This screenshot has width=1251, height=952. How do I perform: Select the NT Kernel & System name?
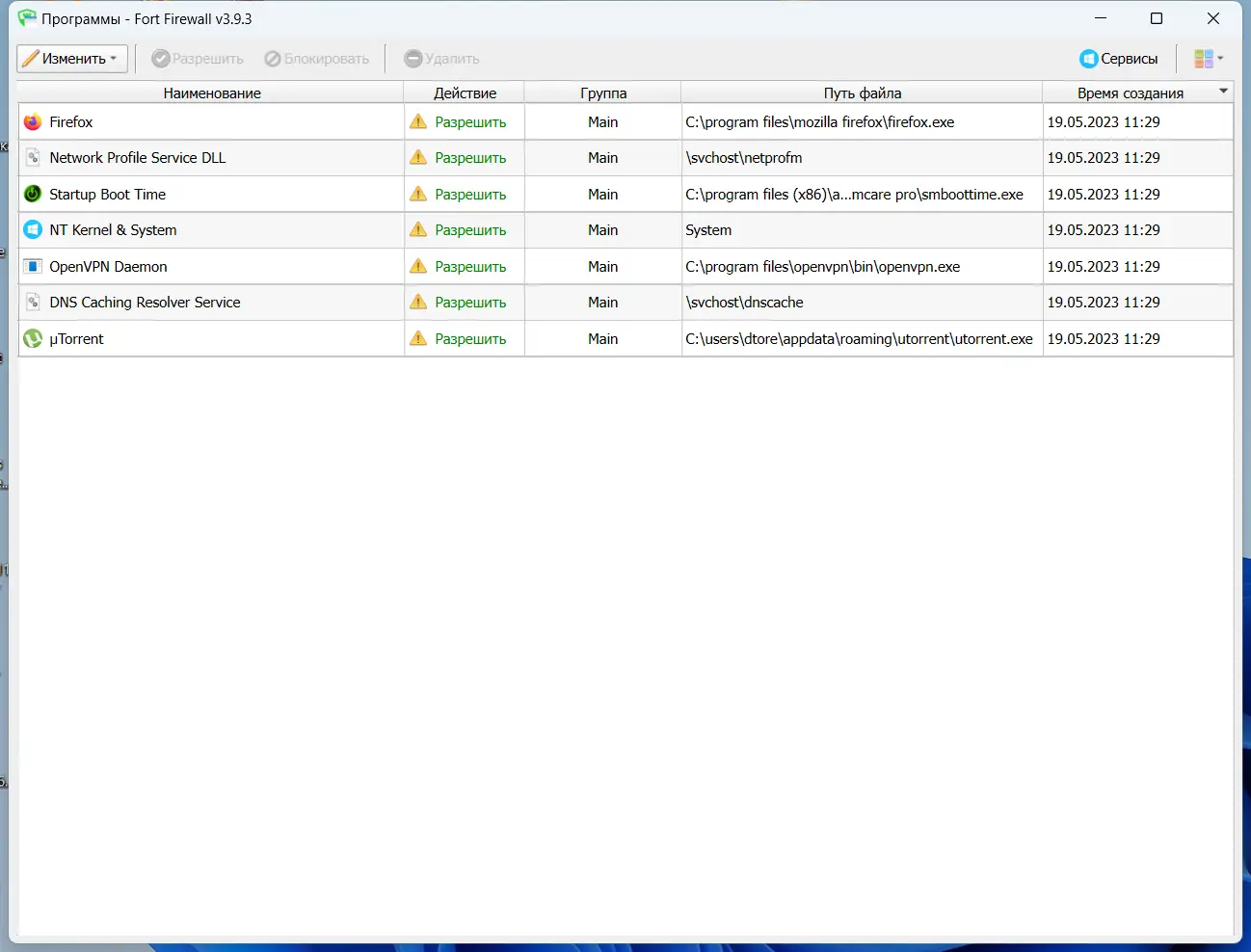[x=113, y=230]
